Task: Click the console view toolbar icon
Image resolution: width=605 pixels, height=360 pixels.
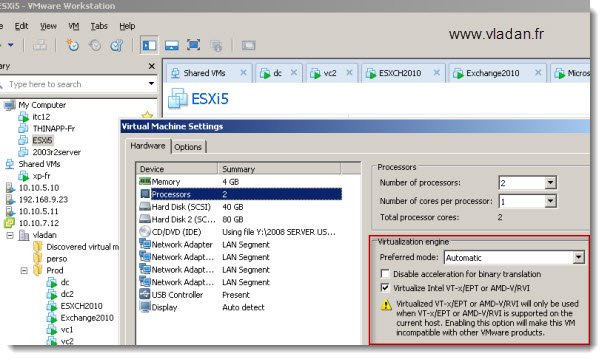Action: tap(248, 46)
